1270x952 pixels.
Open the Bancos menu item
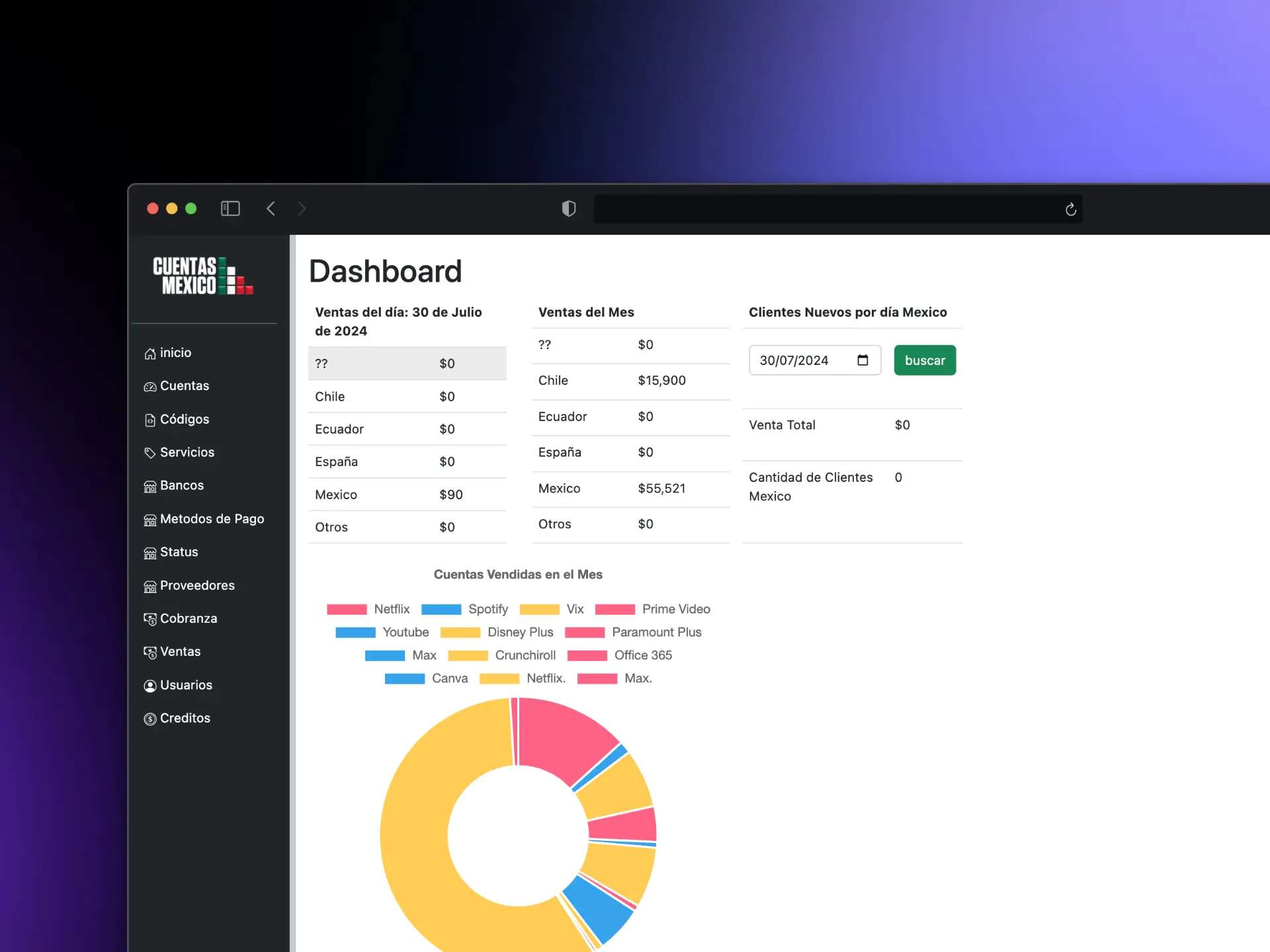click(x=174, y=486)
